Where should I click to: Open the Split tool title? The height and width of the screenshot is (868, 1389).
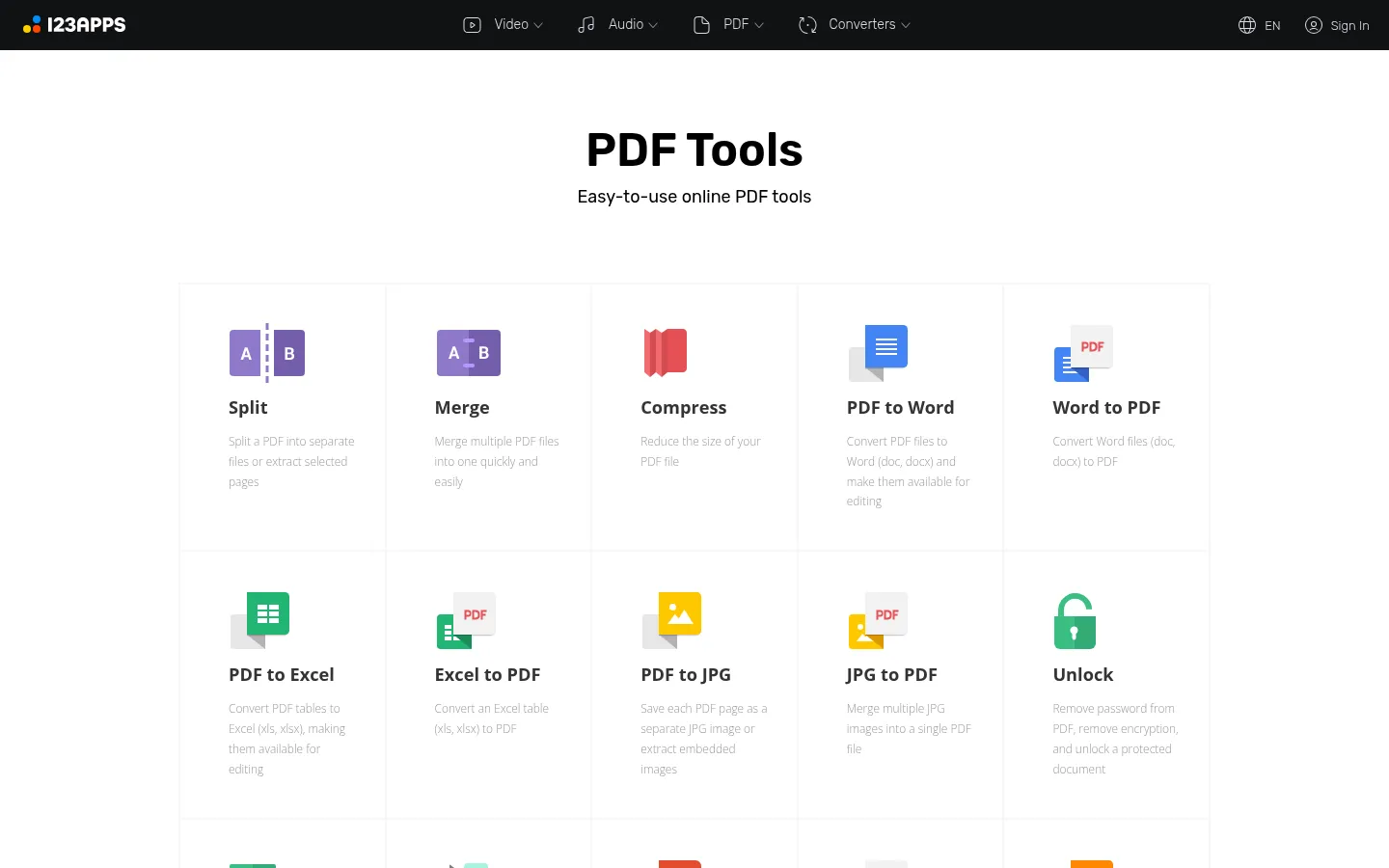coord(248,408)
